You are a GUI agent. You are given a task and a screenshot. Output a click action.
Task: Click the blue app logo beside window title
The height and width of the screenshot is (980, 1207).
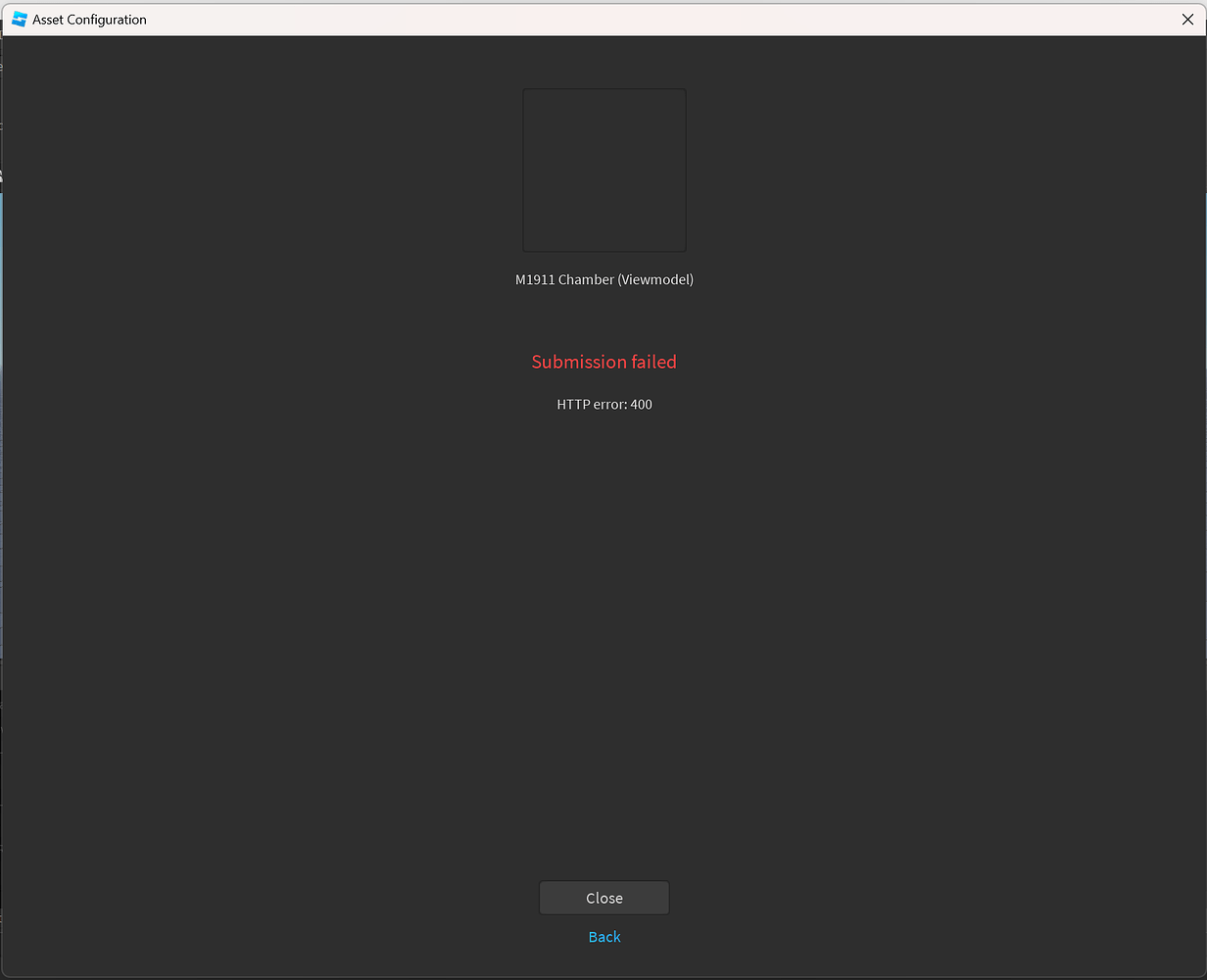tap(18, 19)
